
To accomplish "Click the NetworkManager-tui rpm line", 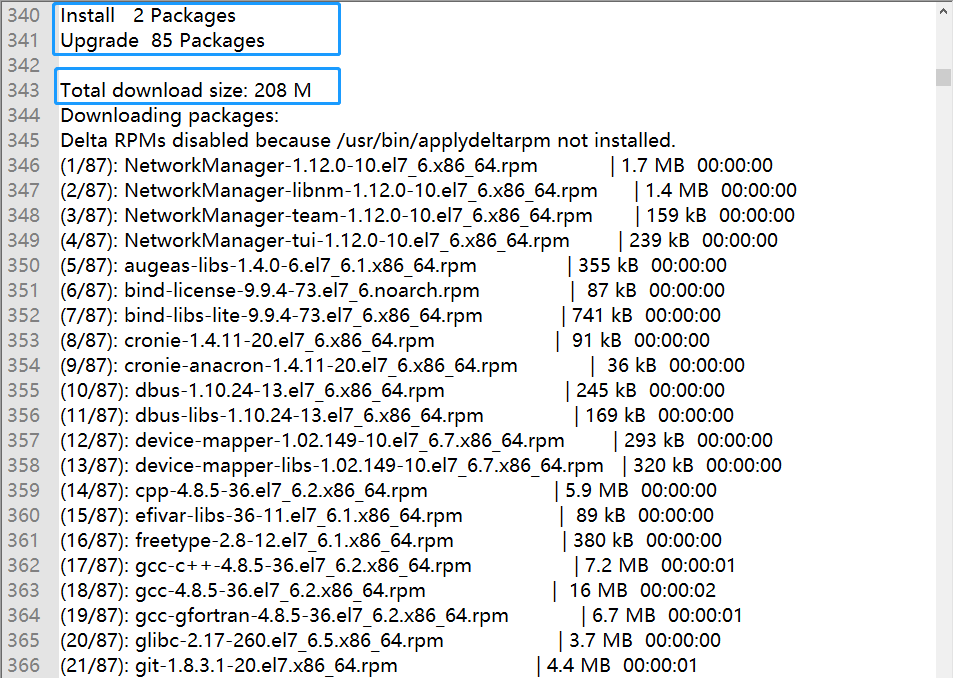I will 419,240.
